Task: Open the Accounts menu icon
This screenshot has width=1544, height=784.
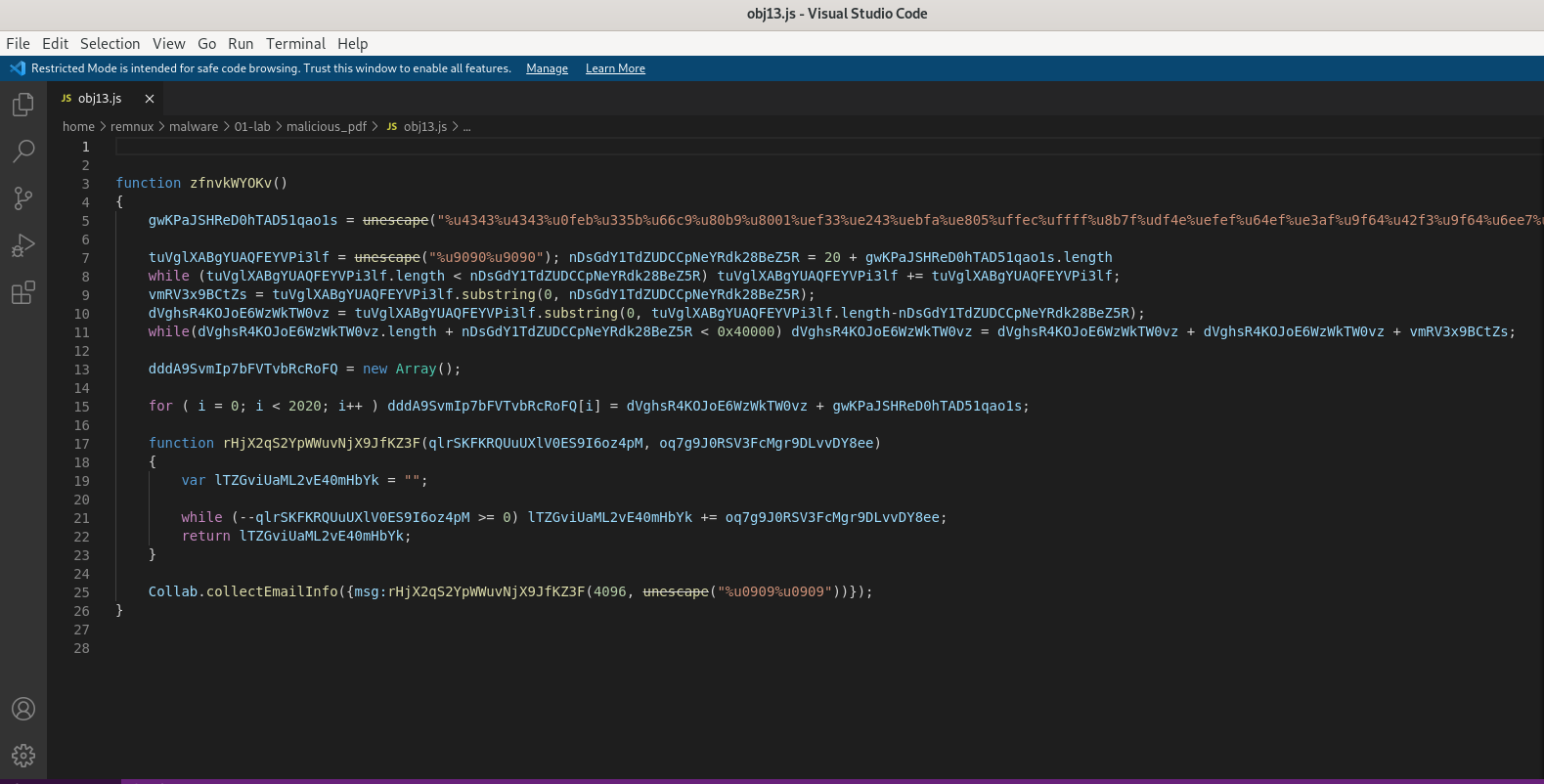Action: click(x=23, y=709)
